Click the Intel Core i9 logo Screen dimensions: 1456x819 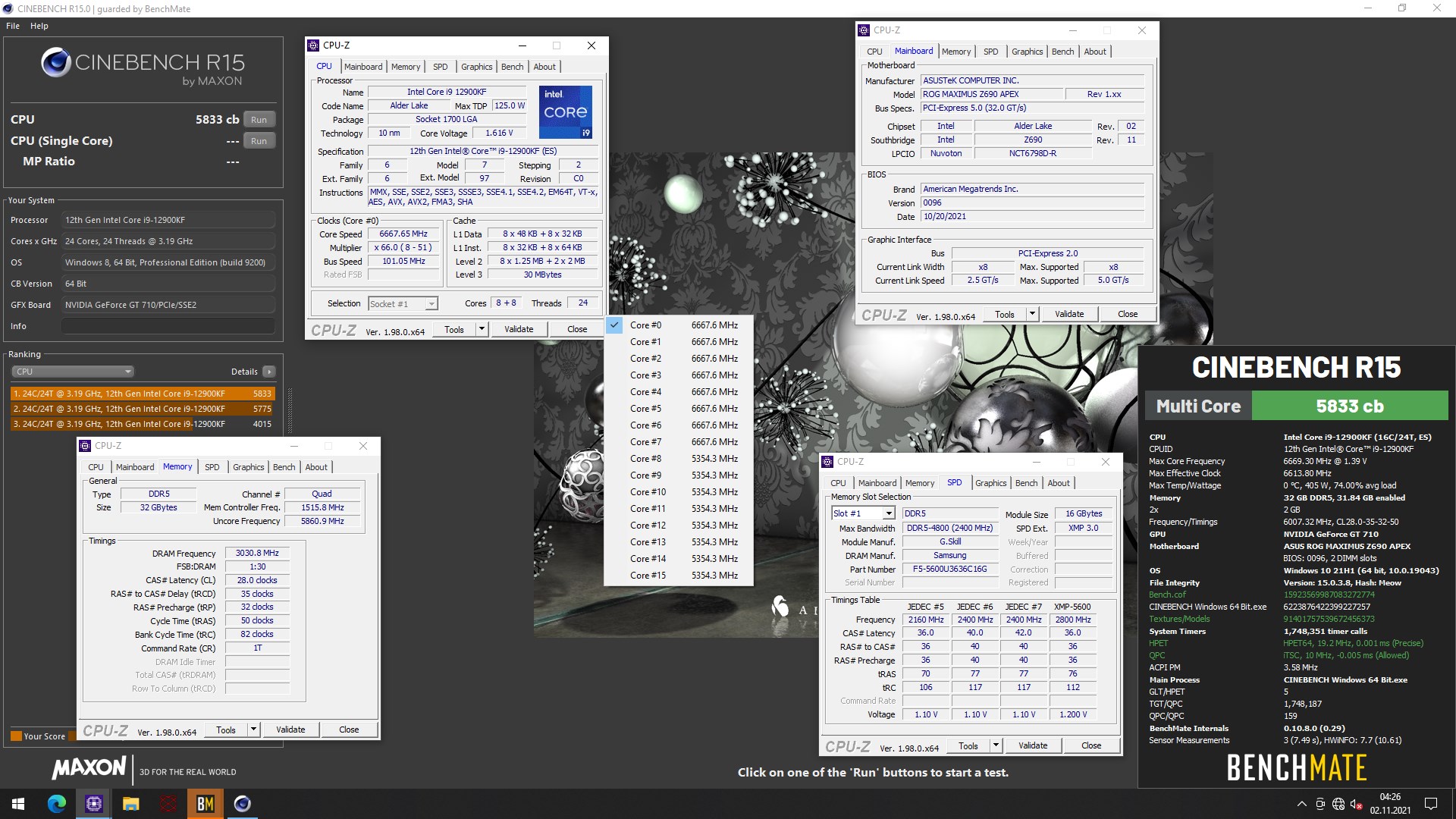coord(566,112)
